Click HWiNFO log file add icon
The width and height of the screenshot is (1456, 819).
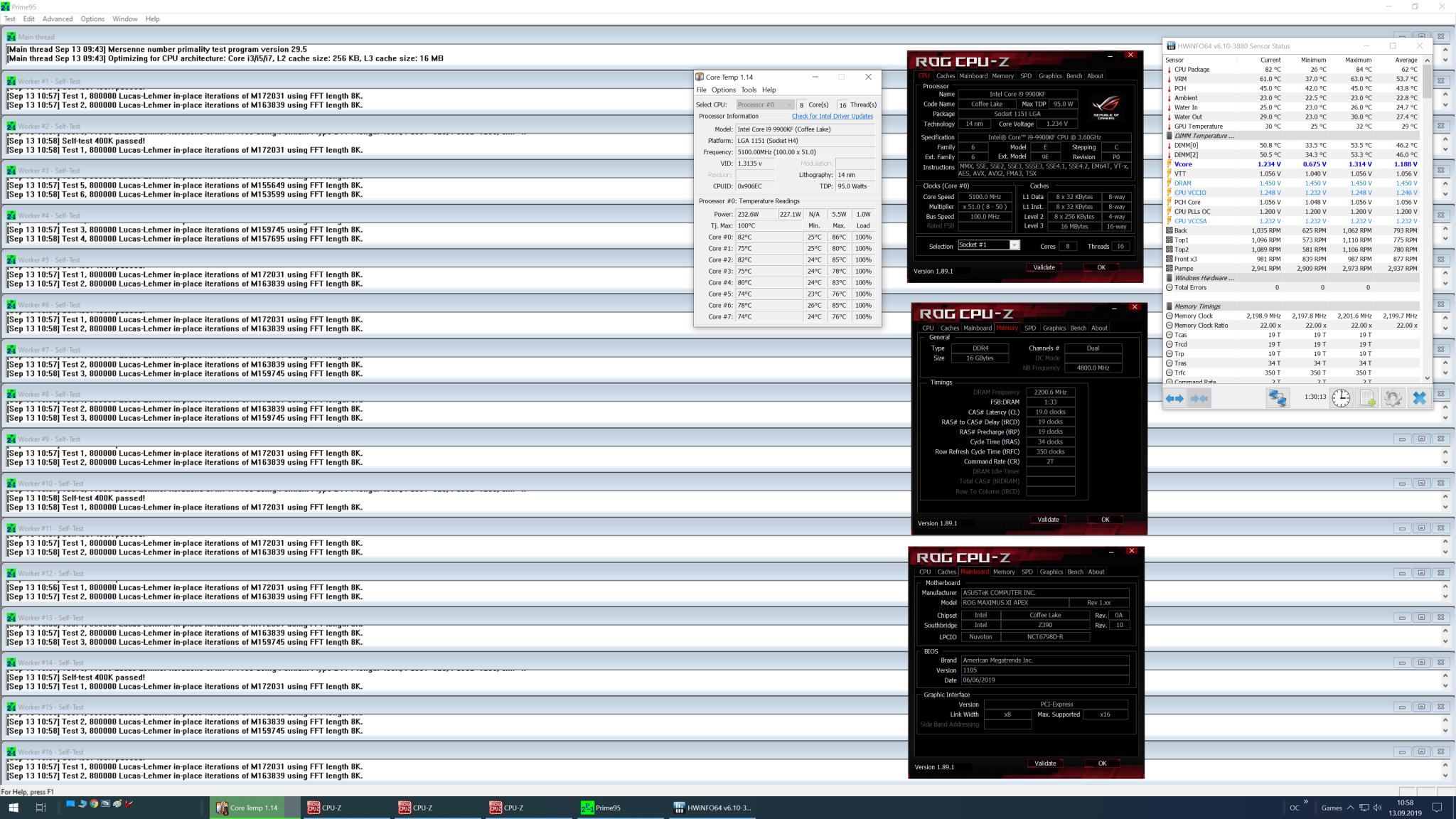point(1367,398)
